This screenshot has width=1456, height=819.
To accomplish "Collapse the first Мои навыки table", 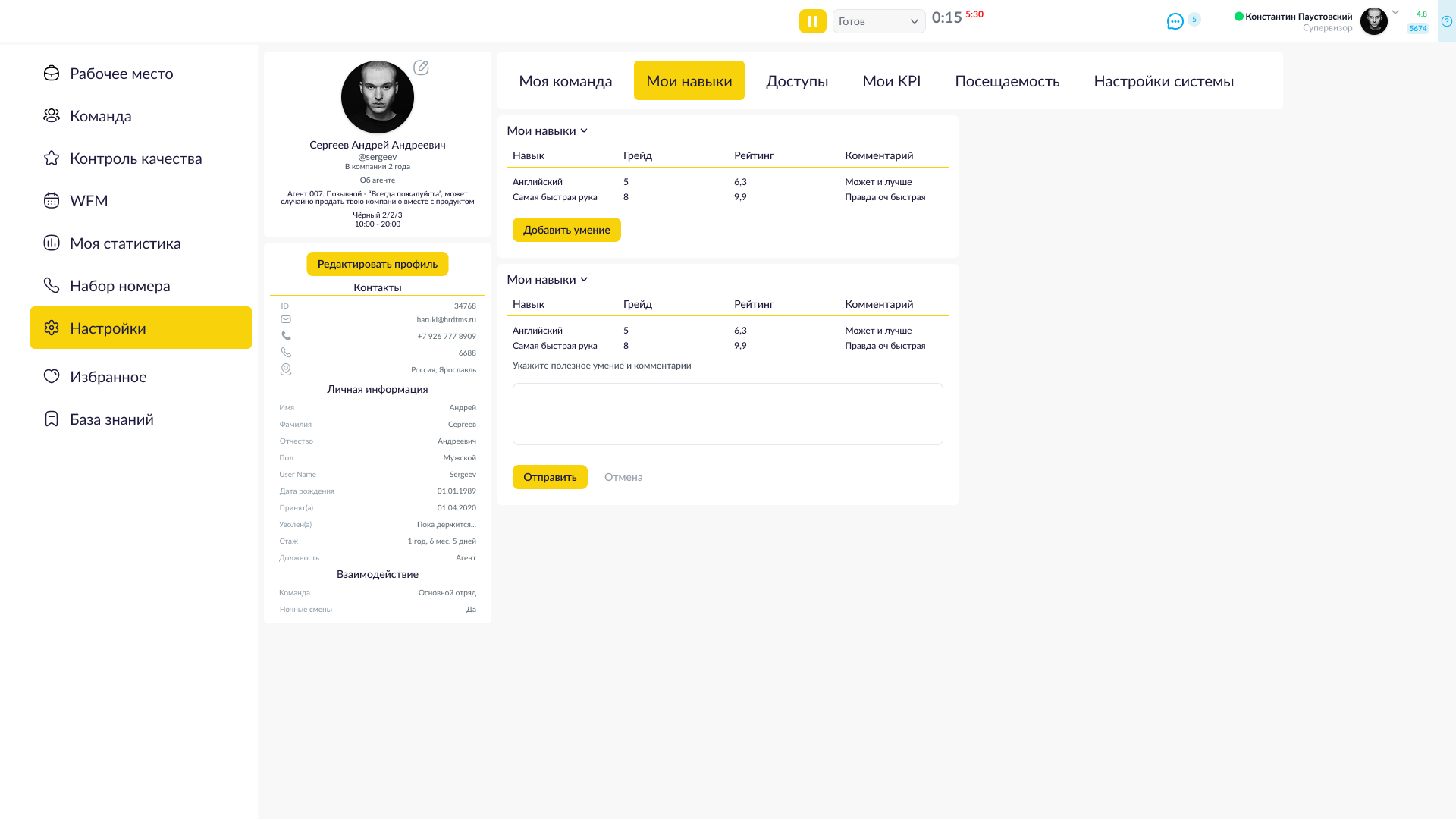I will (584, 130).
